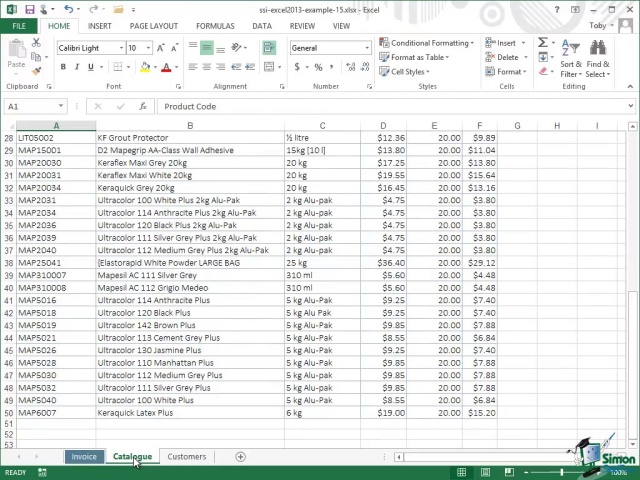The width and height of the screenshot is (640, 480).
Task: Toggle Underline formatting
Action: pyautogui.click(x=91, y=67)
